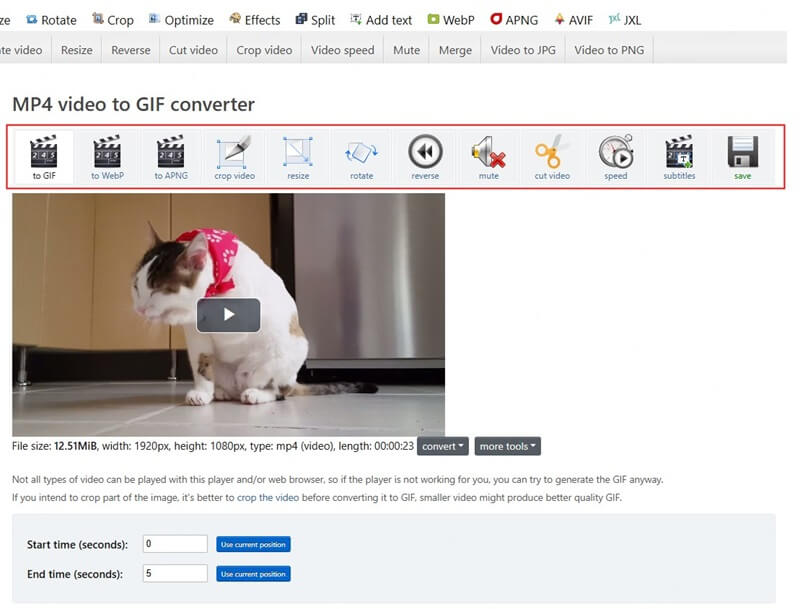
Task: Select the rotate tool
Action: (x=361, y=157)
